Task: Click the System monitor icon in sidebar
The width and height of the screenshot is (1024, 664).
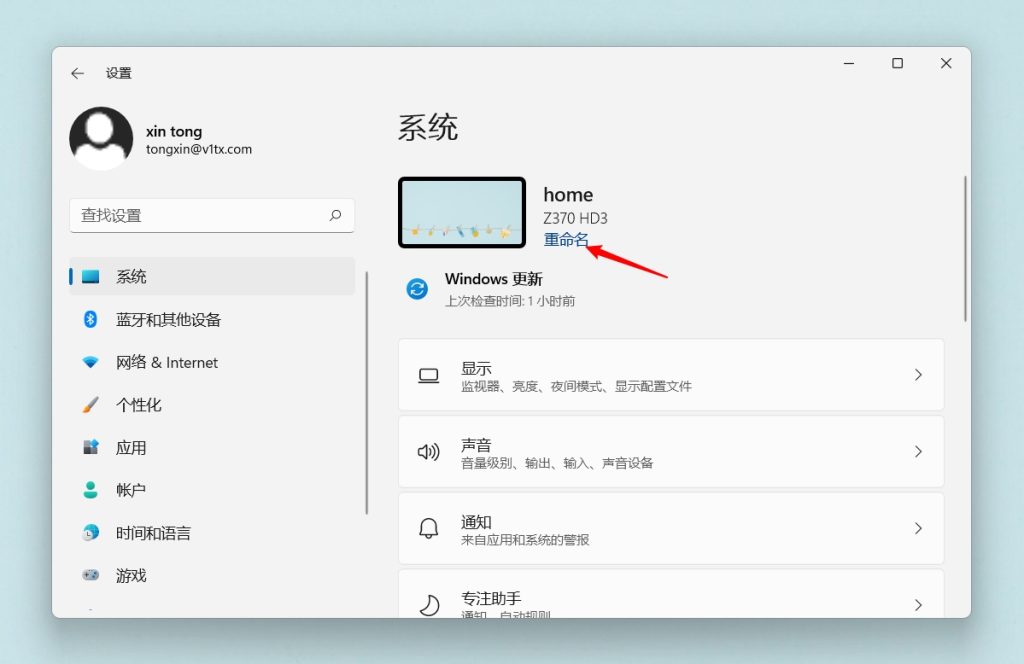Action: point(91,277)
